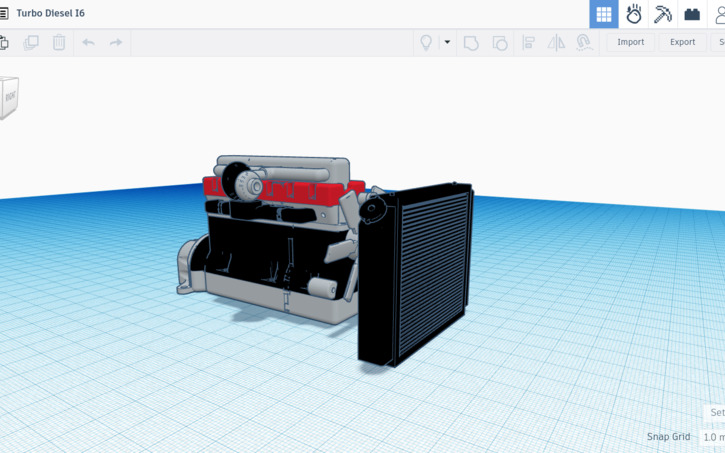Undo the last action
Image resolution: width=725 pixels, height=453 pixels.
coord(88,43)
